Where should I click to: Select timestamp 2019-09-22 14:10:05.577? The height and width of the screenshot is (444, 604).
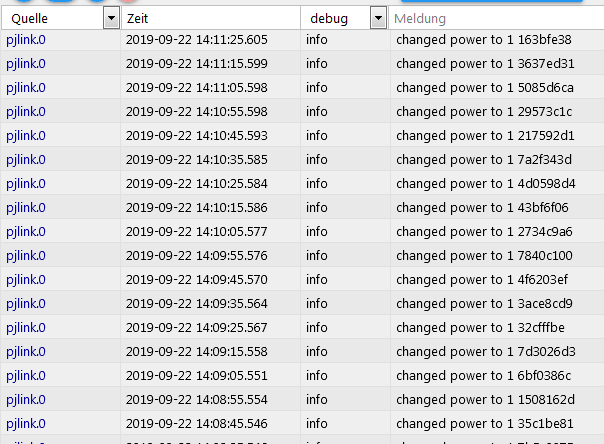pos(196,232)
